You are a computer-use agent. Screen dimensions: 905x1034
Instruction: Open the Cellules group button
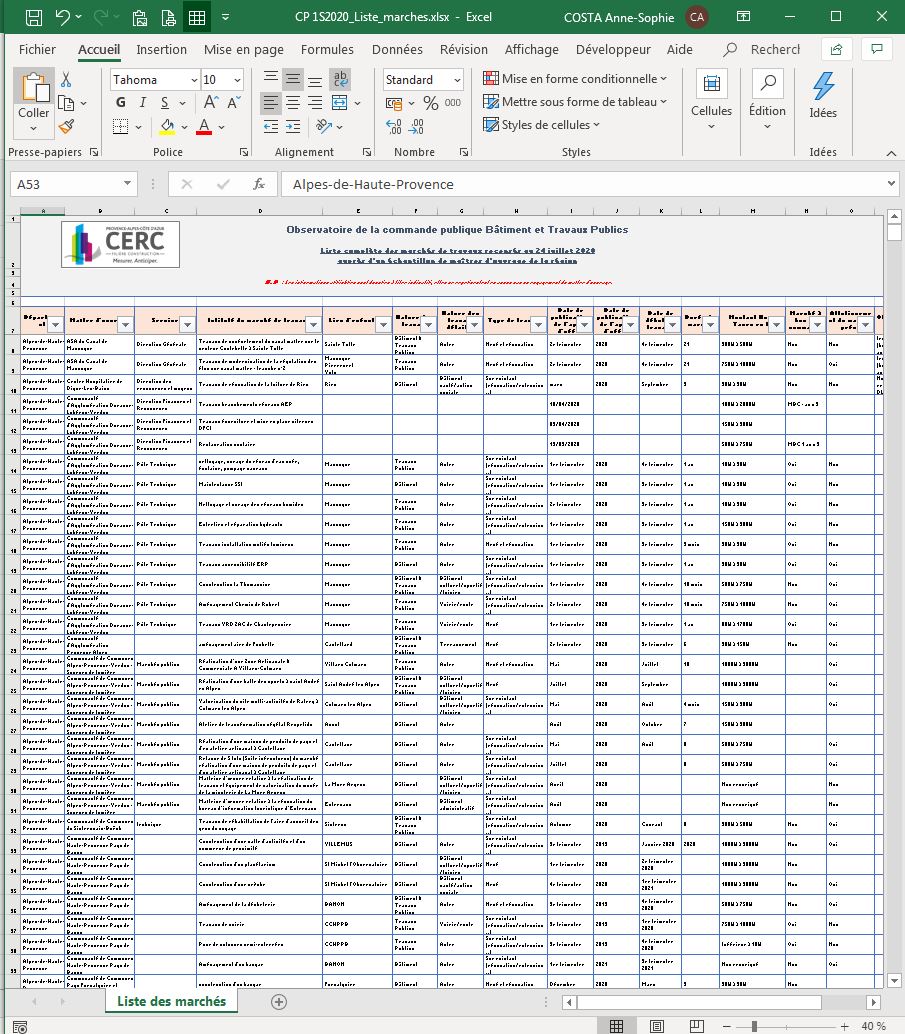[x=711, y=99]
